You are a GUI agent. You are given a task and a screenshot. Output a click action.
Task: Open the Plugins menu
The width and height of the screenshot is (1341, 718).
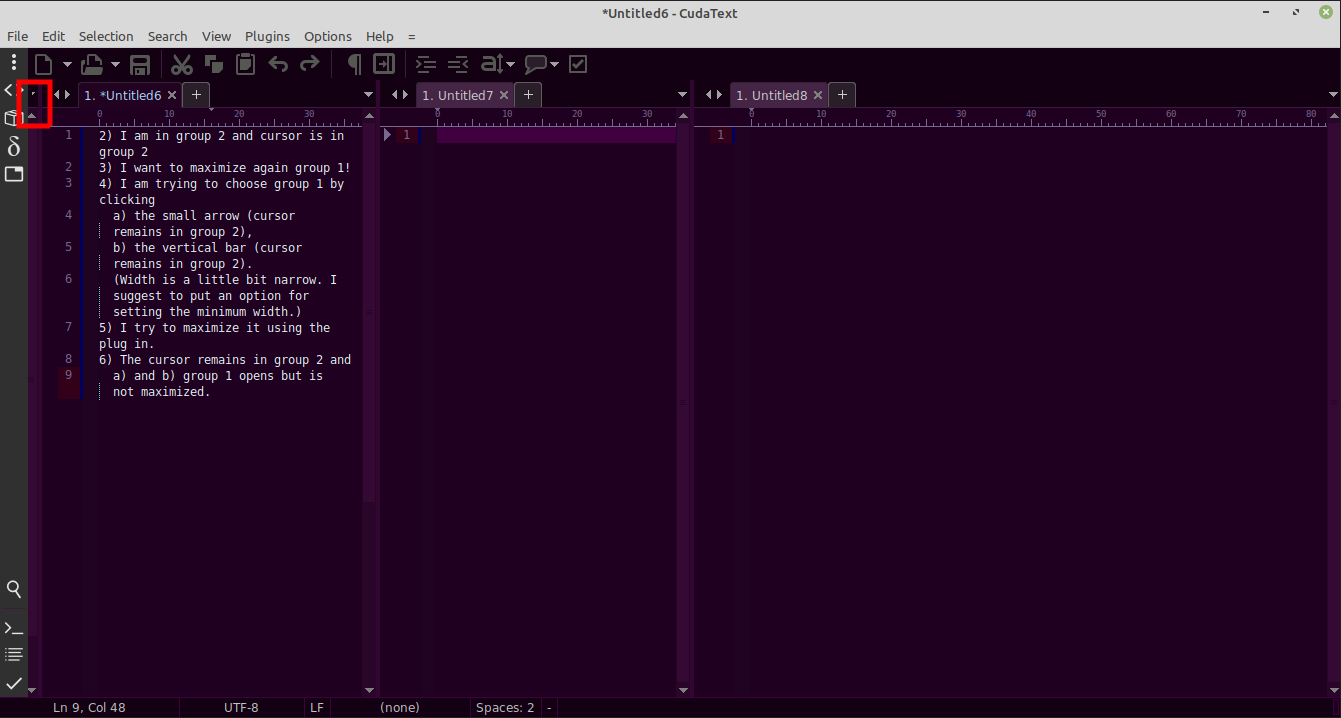[267, 36]
